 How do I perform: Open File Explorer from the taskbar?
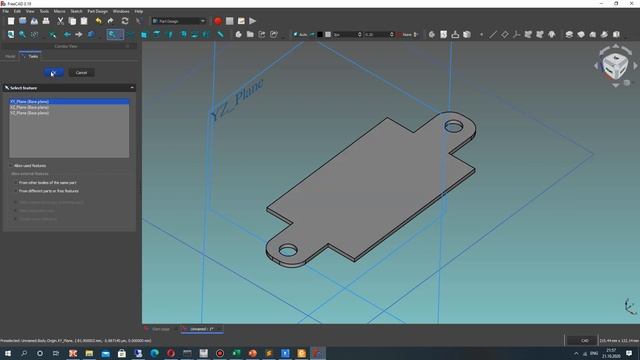point(89,353)
